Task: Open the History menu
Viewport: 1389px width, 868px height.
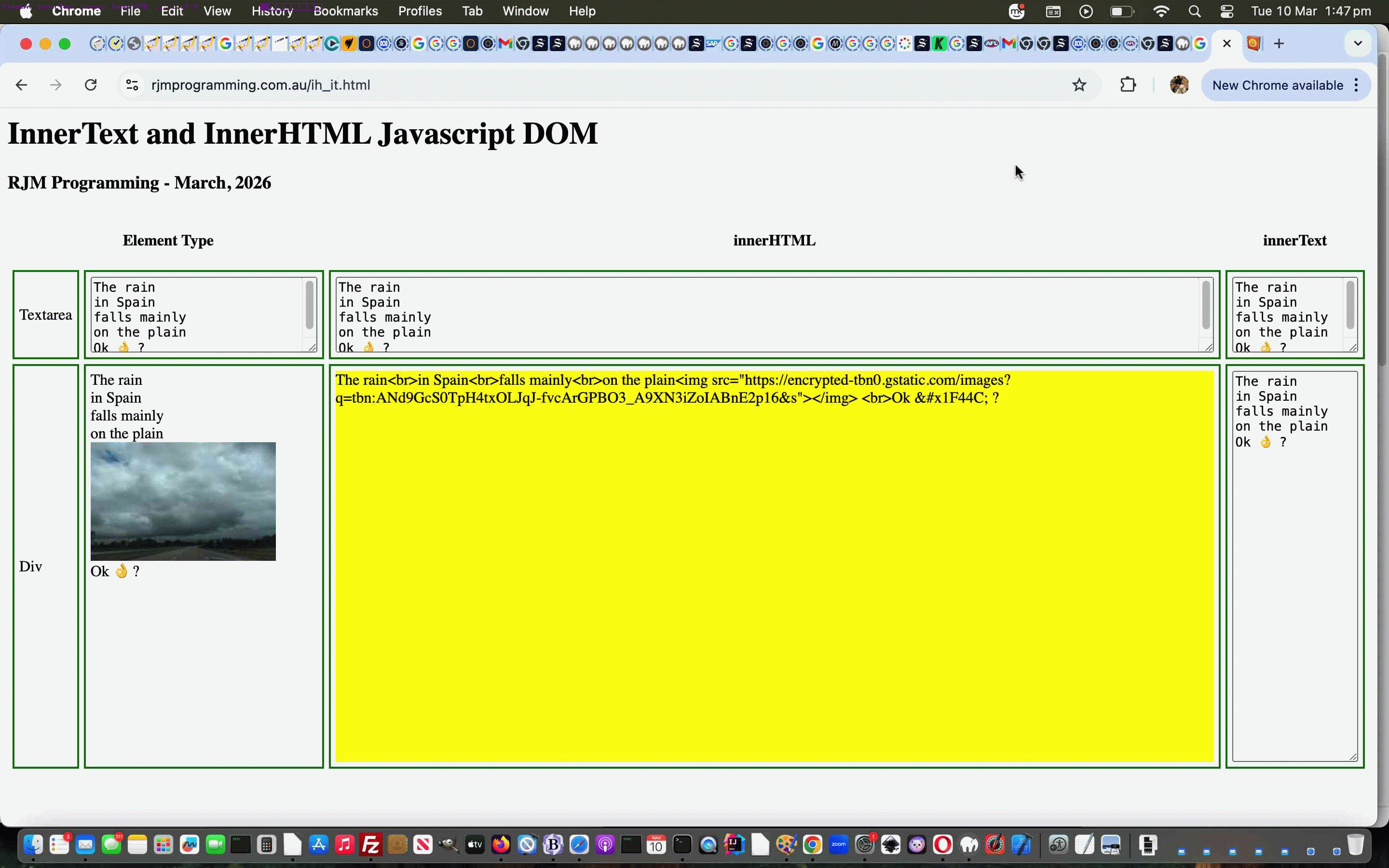Action: [x=272, y=11]
